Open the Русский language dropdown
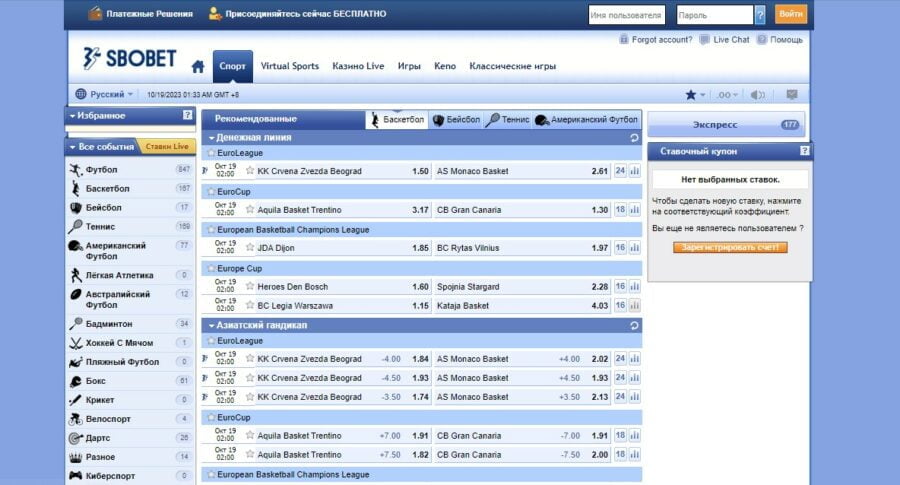Viewport: 900px width, 485px height. [x=105, y=94]
